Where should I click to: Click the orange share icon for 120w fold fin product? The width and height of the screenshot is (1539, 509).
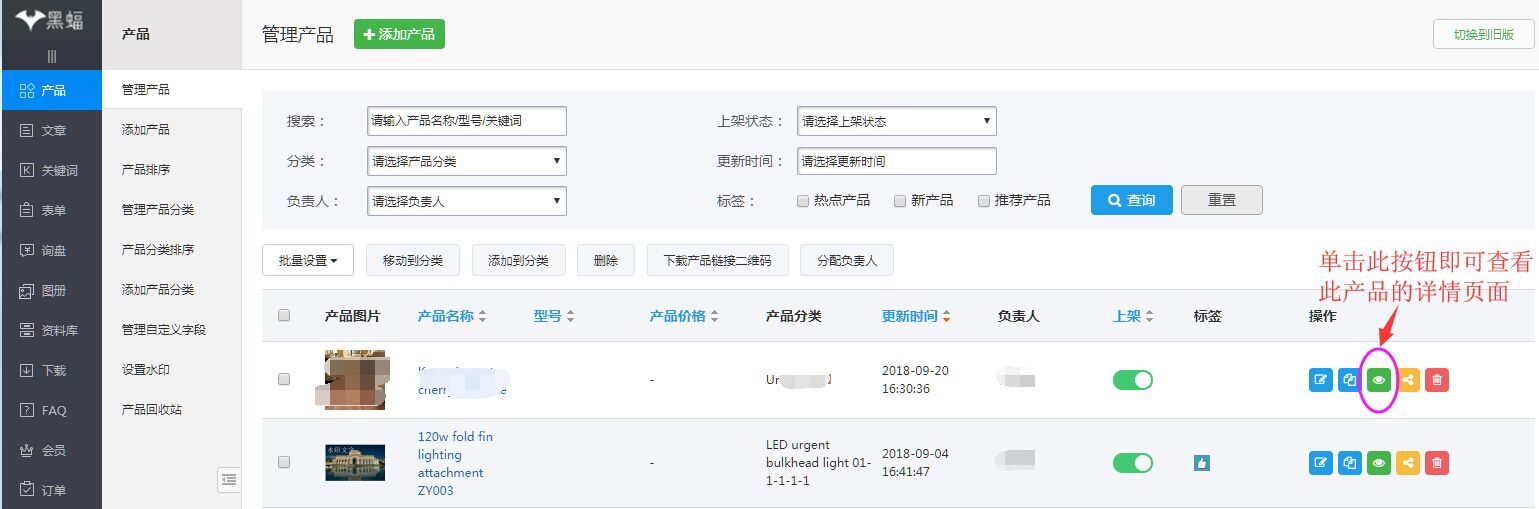tap(1408, 462)
